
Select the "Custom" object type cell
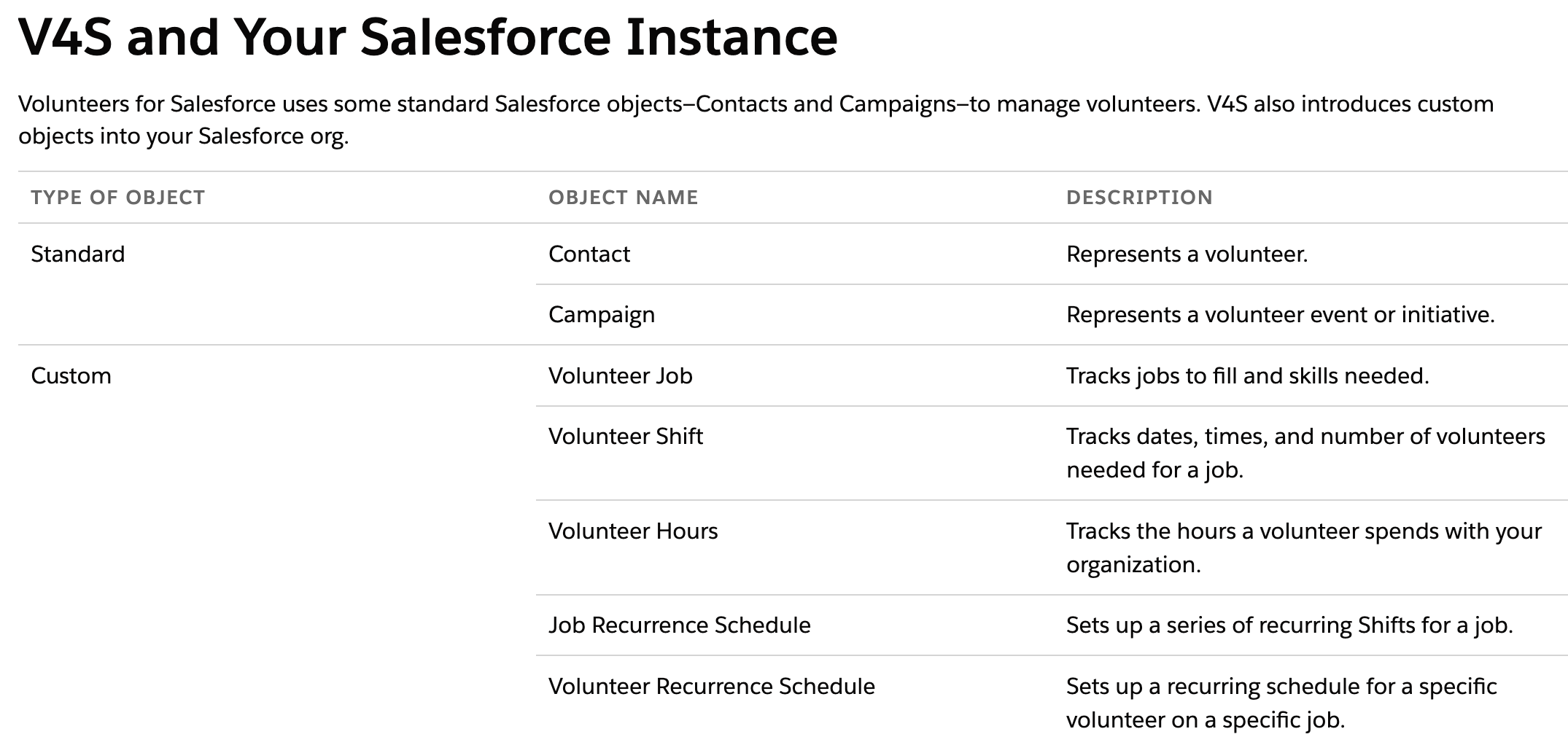pyautogui.click(x=71, y=376)
